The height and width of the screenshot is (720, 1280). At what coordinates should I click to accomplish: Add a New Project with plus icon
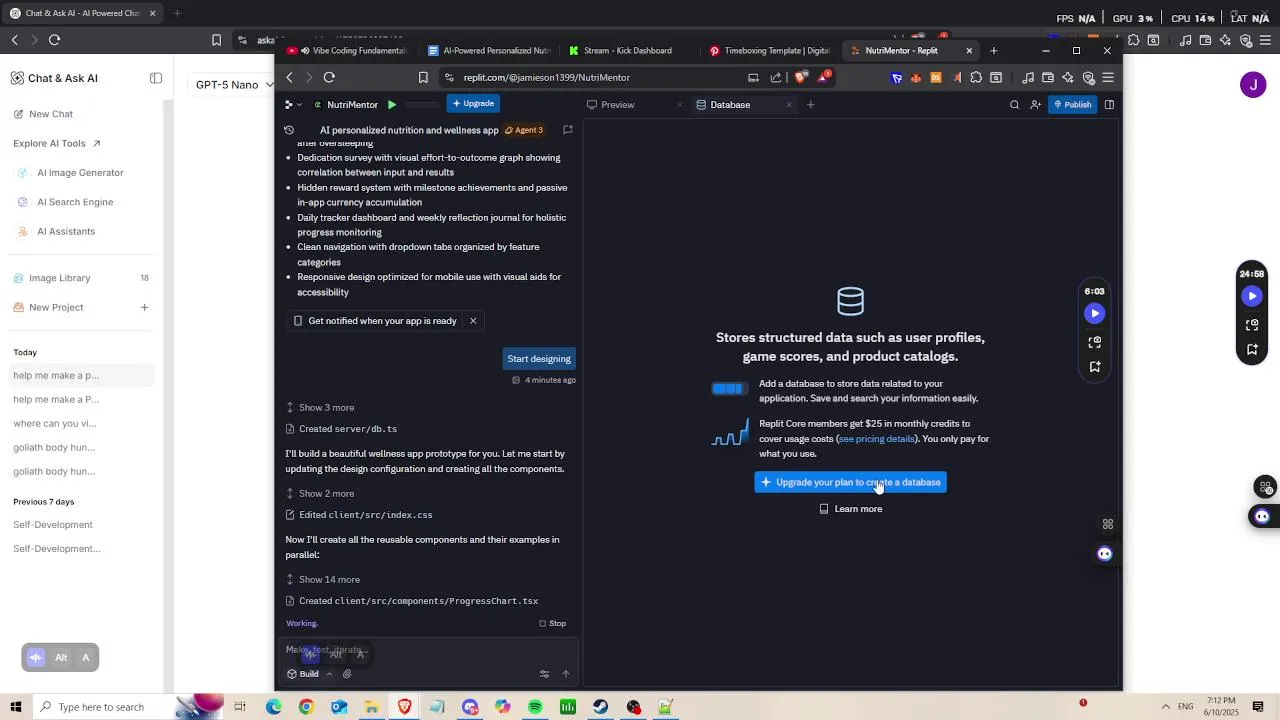[x=144, y=307]
